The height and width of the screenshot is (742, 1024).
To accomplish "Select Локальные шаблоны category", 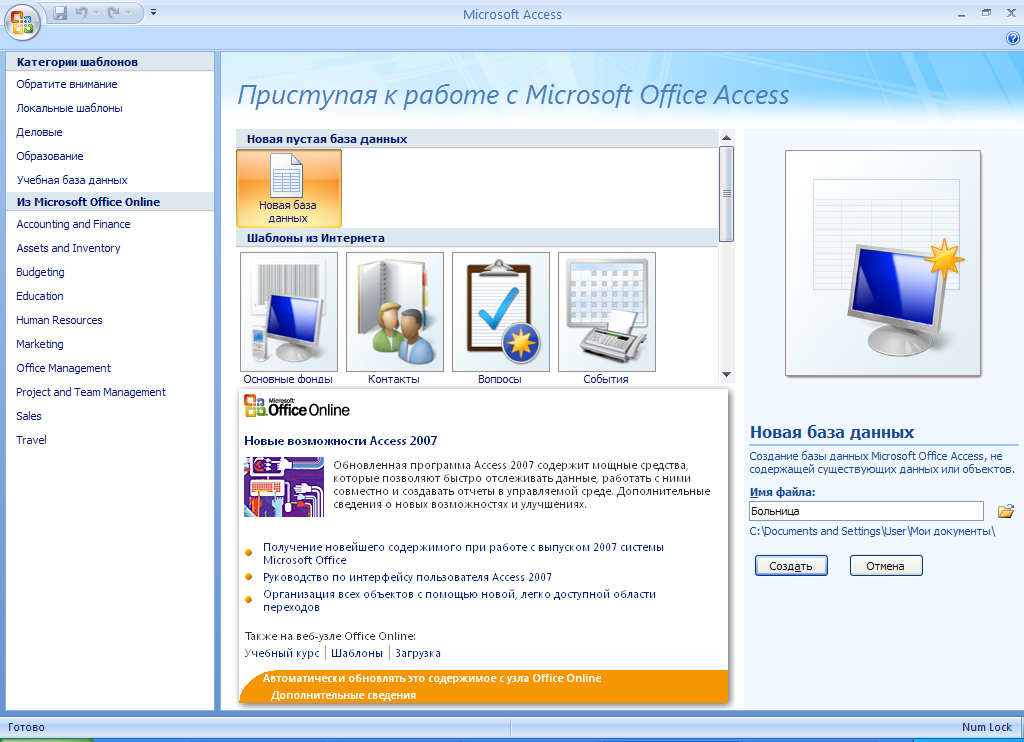I will pyautogui.click(x=69, y=108).
